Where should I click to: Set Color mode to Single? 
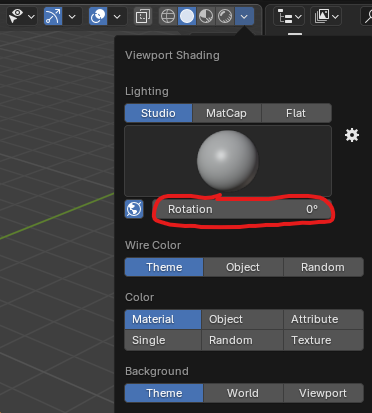(x=163, y=340)
